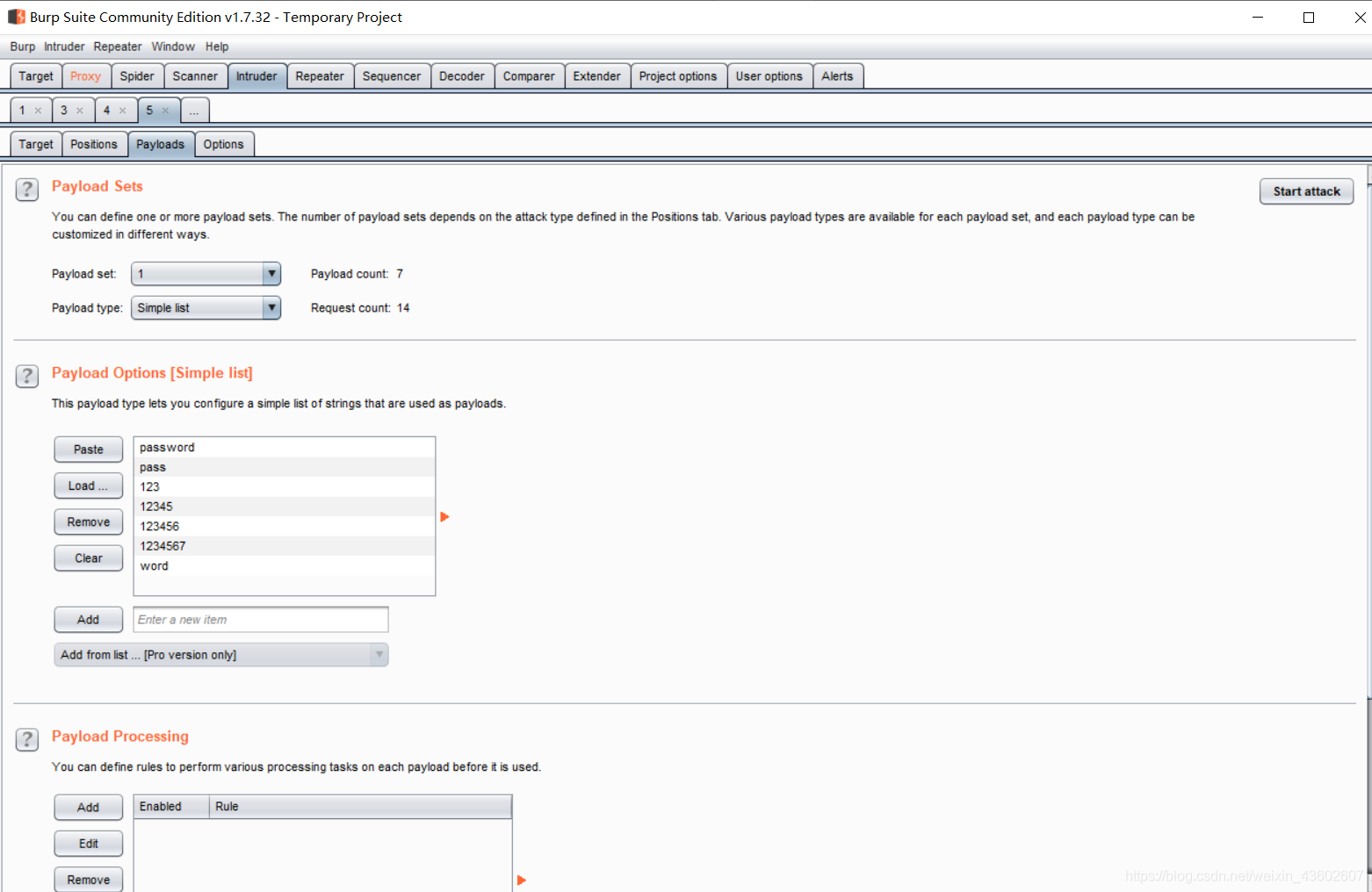Open the User options tab
Screen dimensions: 1372x892
click(x=769, y=76)
